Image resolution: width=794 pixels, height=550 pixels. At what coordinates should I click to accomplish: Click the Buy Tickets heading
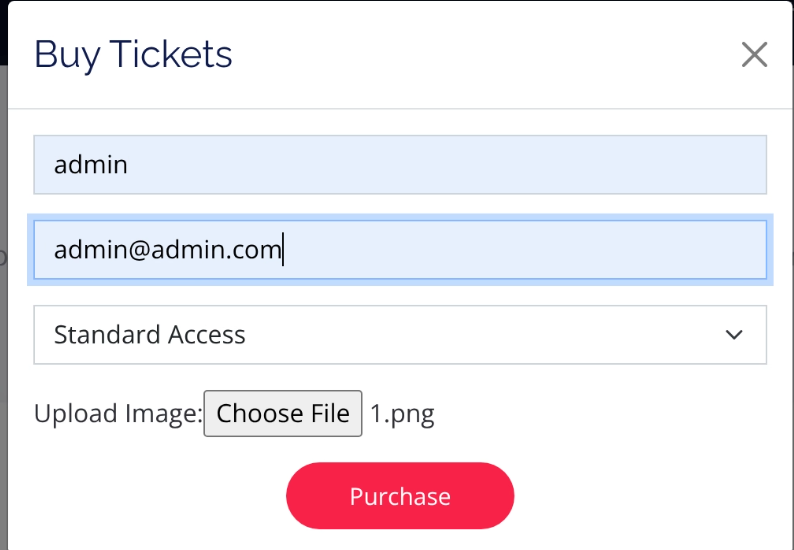pos(133,54)
